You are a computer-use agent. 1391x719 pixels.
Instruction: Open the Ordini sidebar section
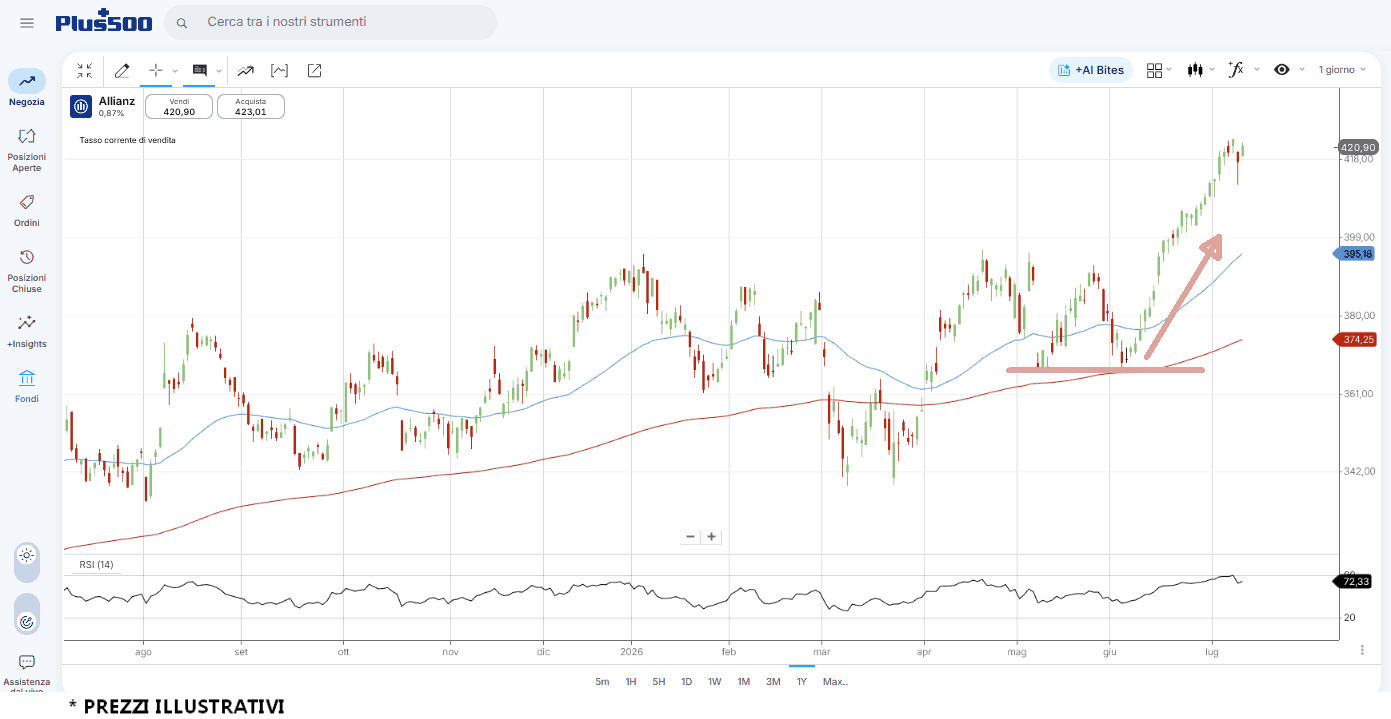click(27, 211)
